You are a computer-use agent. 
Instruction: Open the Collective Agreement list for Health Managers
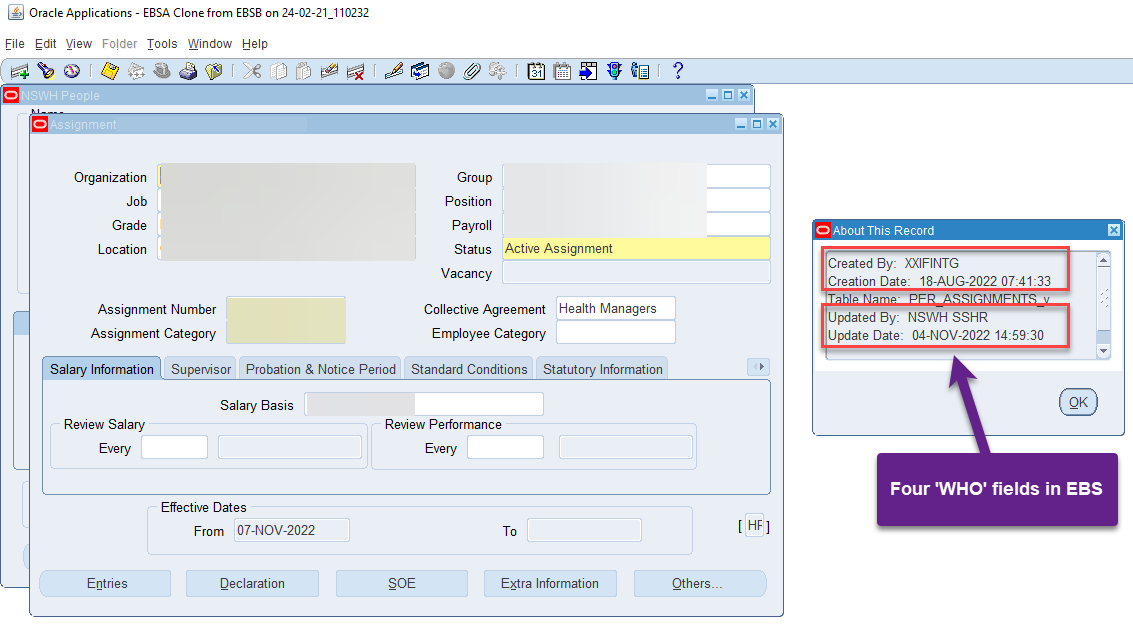[615, 308]
